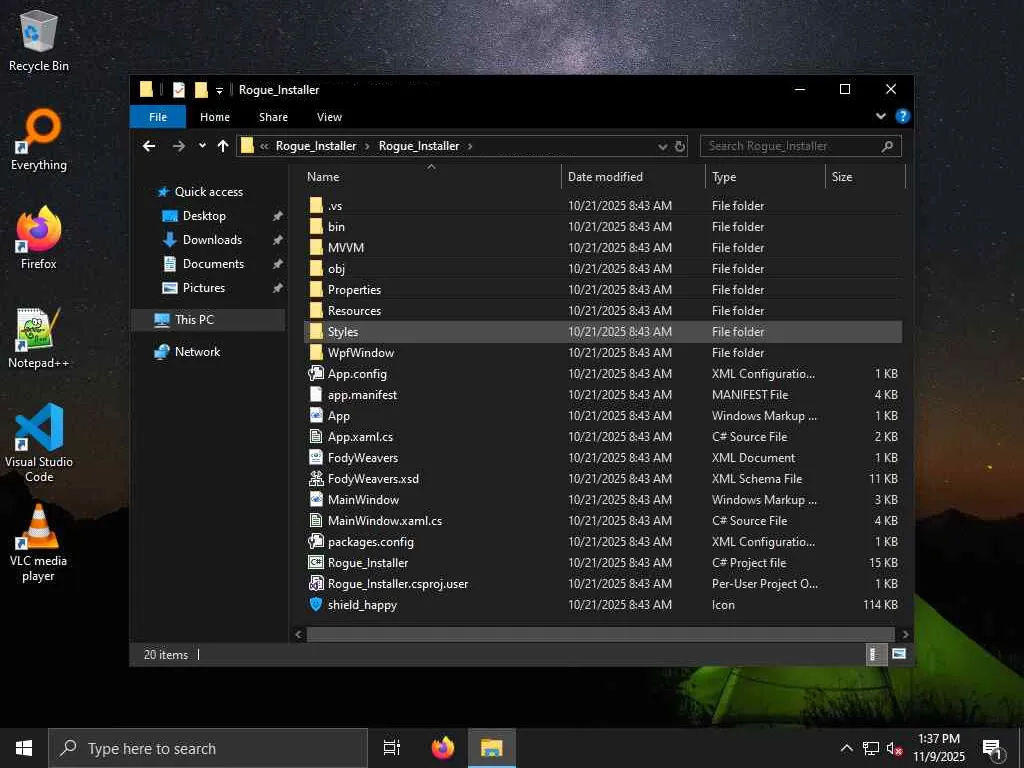Viewport: 1024px width, 768px height.
Task: Click the horizontal scrollbar right arrow
Action: coord(905,634)
